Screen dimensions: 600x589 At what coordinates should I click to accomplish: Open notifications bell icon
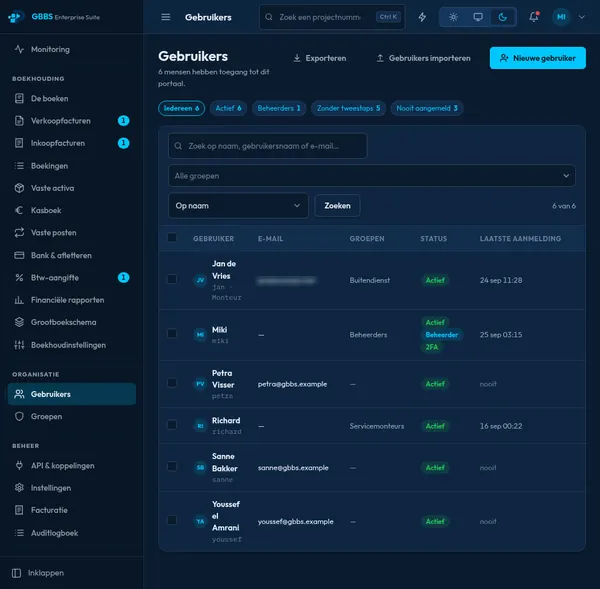(x=533, y=17)
